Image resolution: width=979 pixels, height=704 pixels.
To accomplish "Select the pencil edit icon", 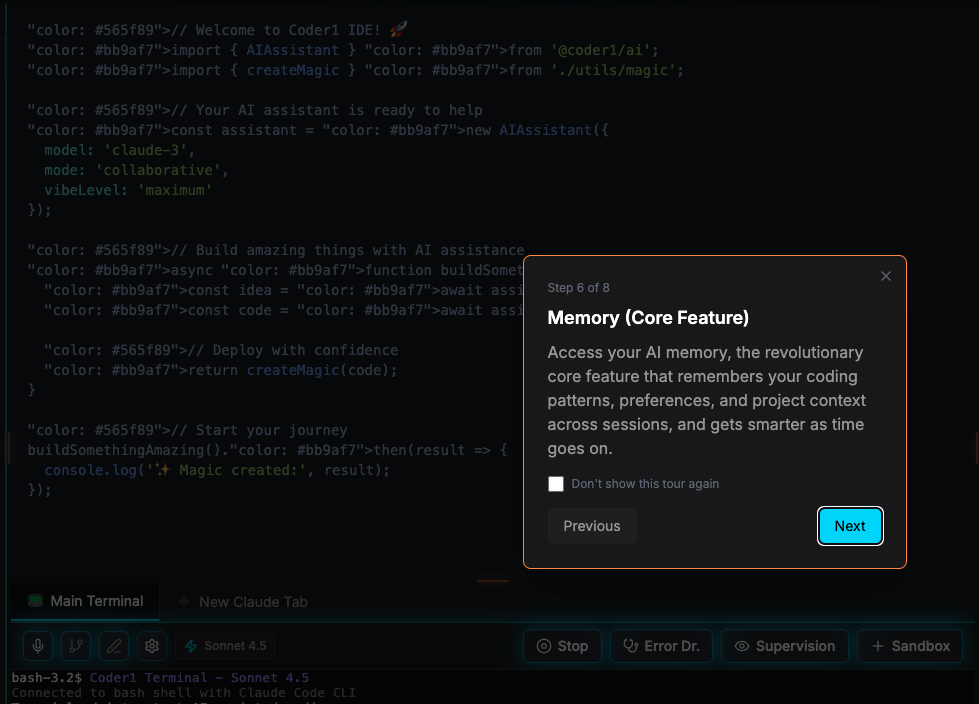I will [113, 646].
